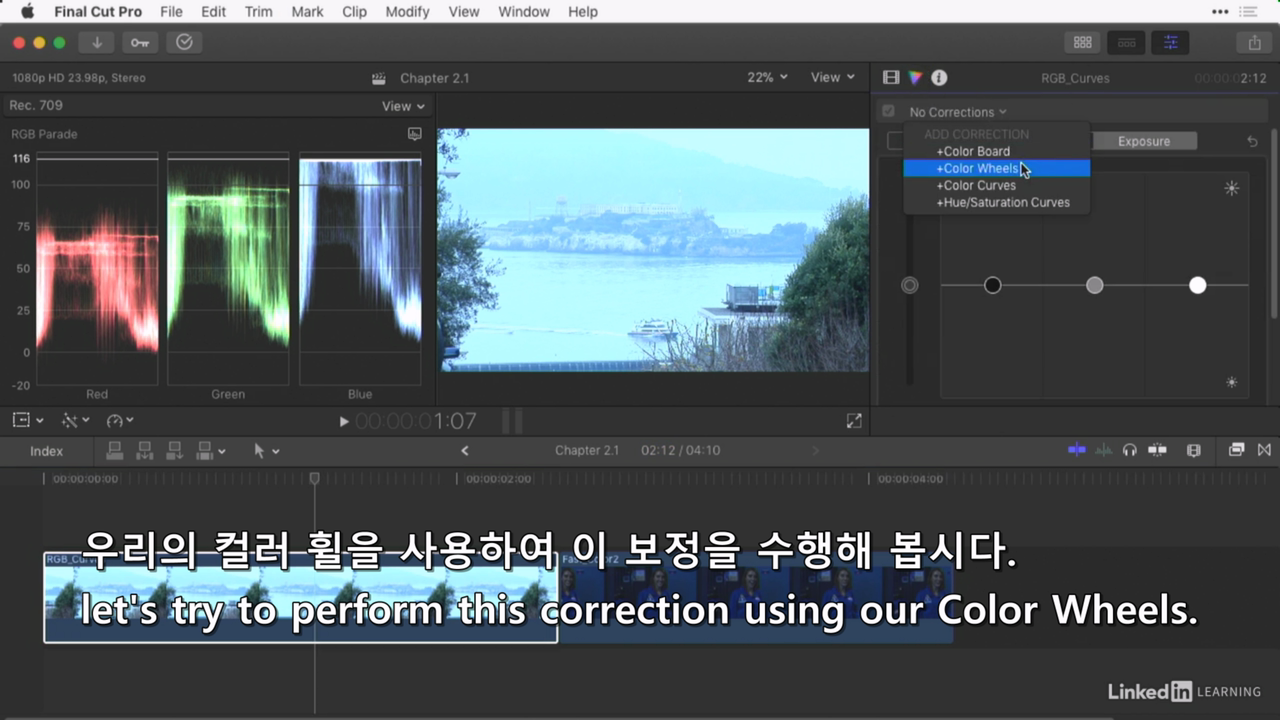Open the scopes View dropdown
This screenshot has width=1280, height=720.
tap(403, 106)
